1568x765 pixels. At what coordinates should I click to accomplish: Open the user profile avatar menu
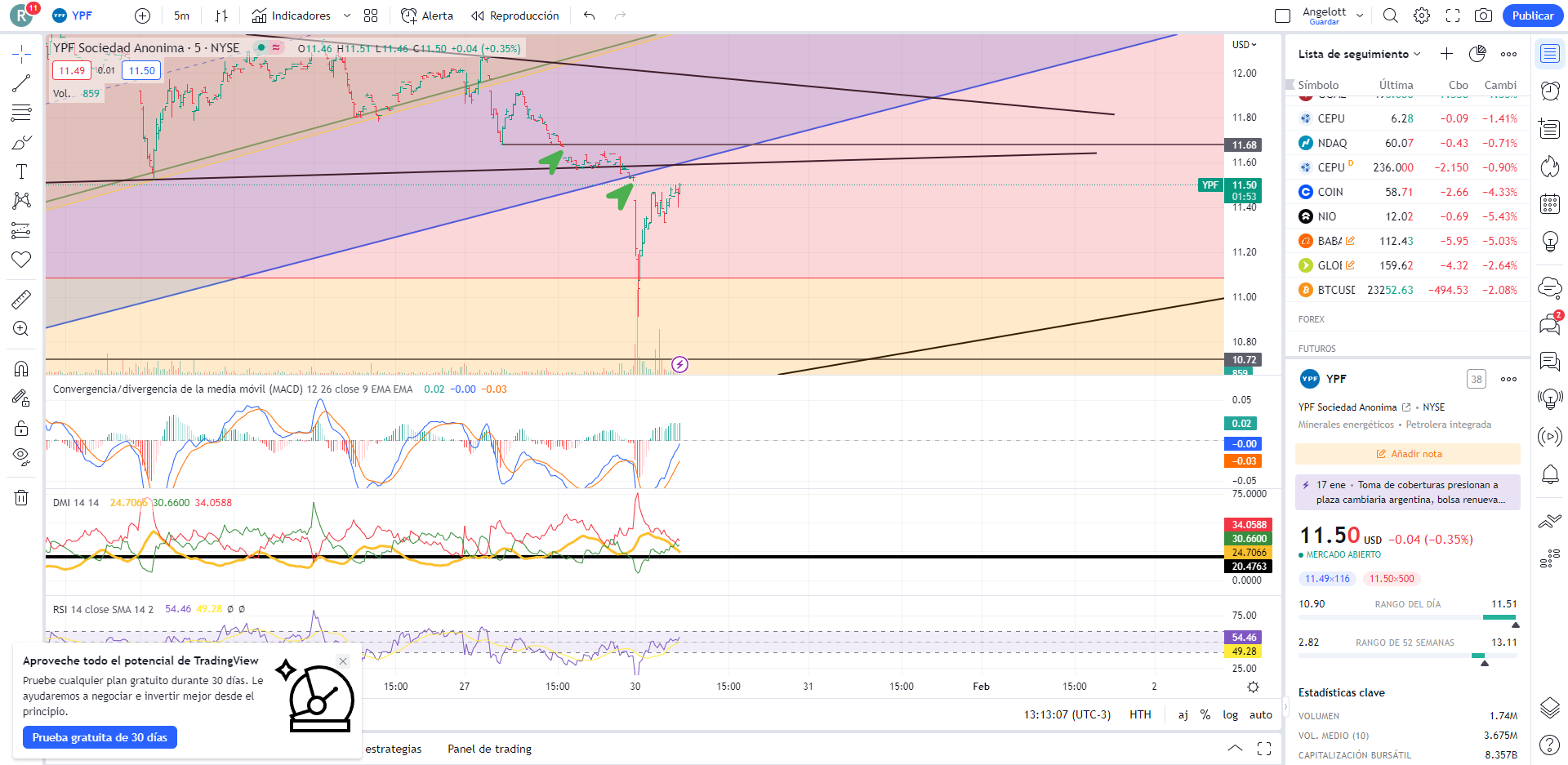(x=22, y=16)
